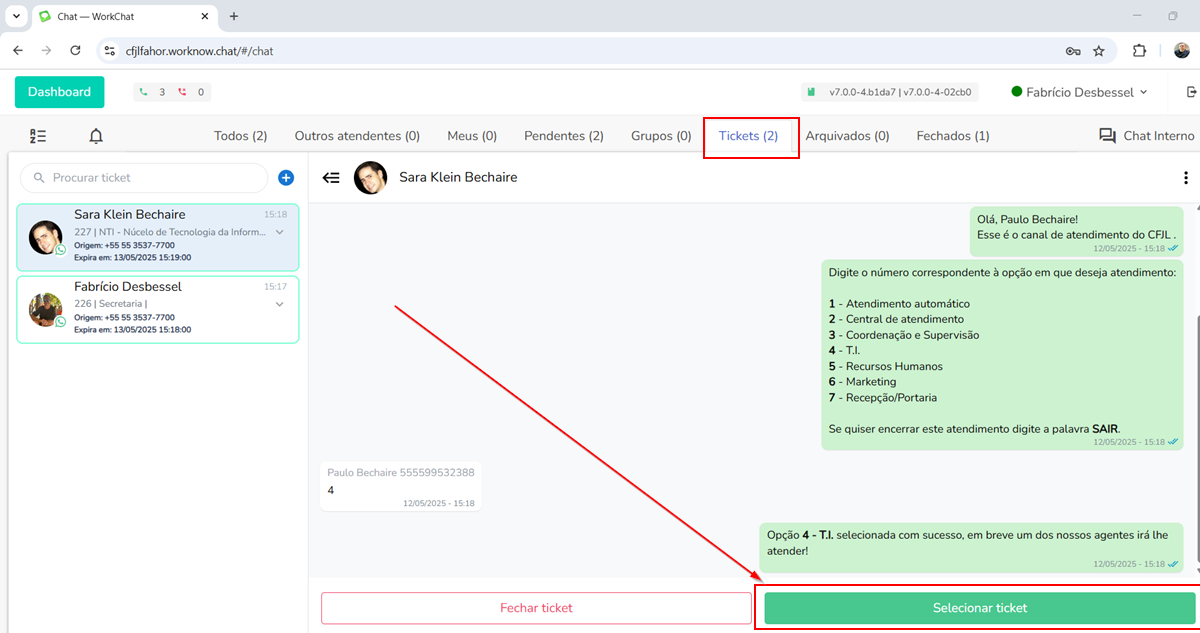Open browser extensions puzzle icon
1200x633 pixels.
[x=1139, y=51]
